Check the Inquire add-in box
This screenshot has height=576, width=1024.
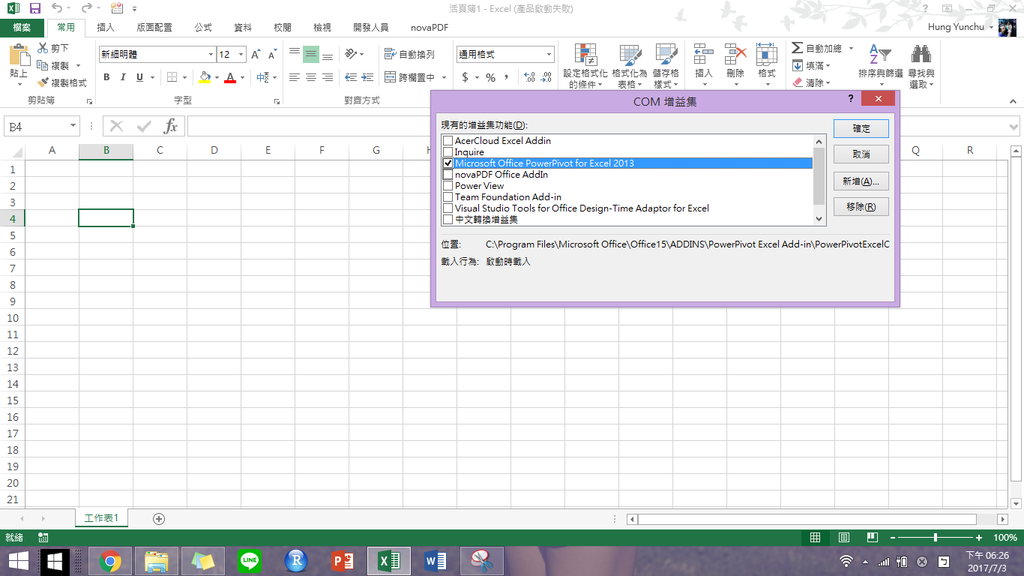click(448, 152)
